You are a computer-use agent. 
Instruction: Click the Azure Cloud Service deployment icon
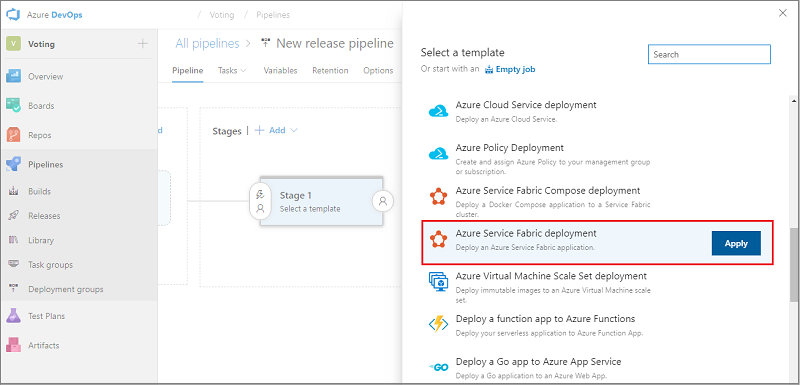pyautogui.click(x=438, y=111)
